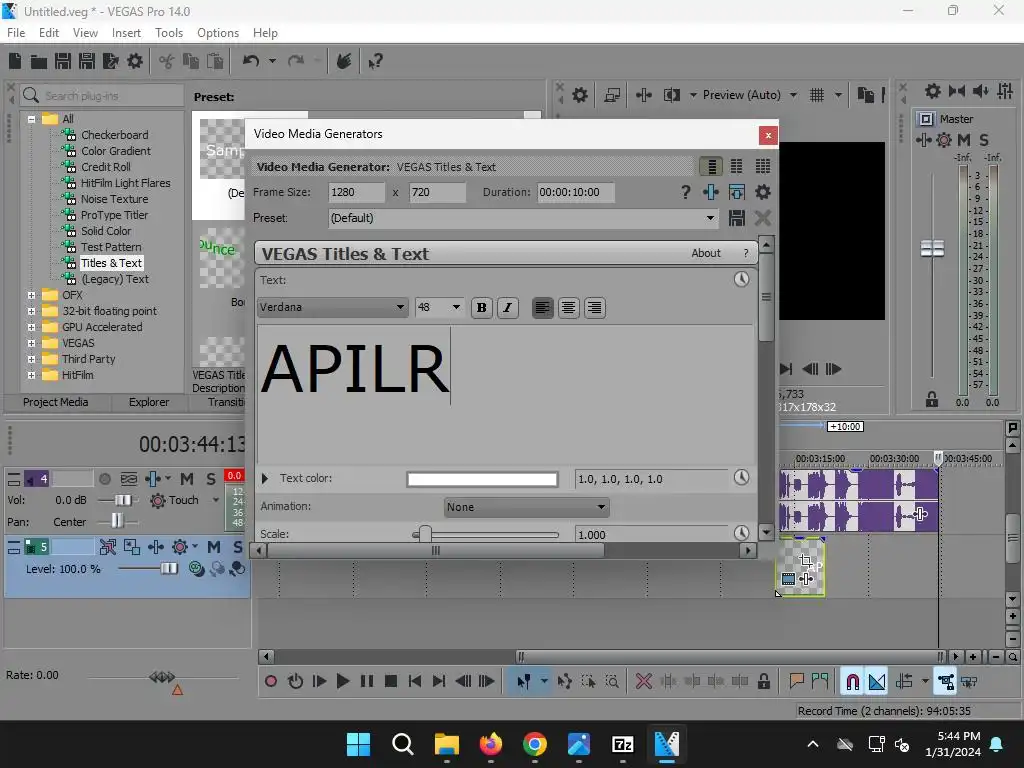Image resolution: width=1024 pixels, height=768 pixels.
Task: Select Noise Texture generator in tree
Action: point(115,199)
